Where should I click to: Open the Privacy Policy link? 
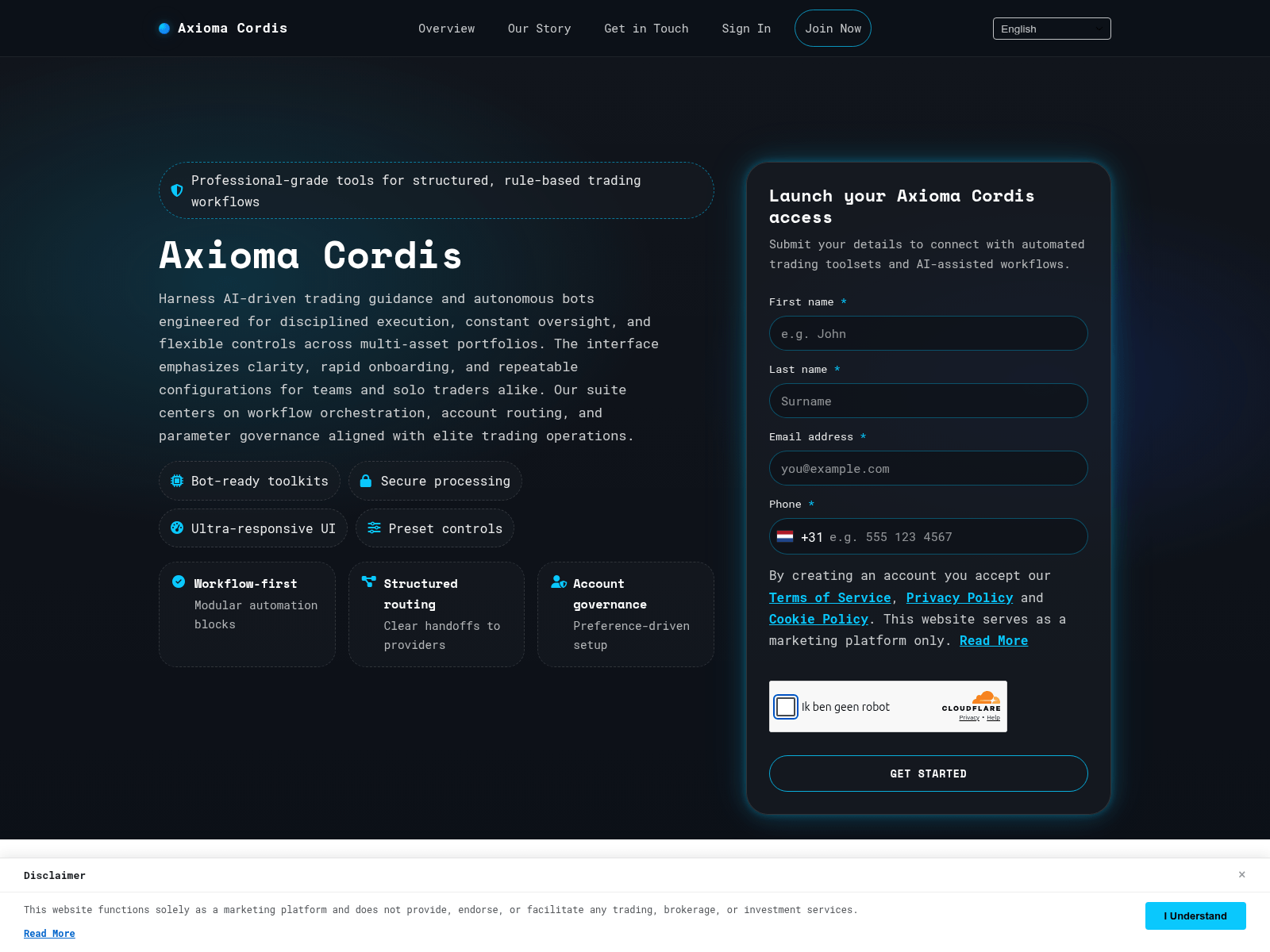coord(960,598)
